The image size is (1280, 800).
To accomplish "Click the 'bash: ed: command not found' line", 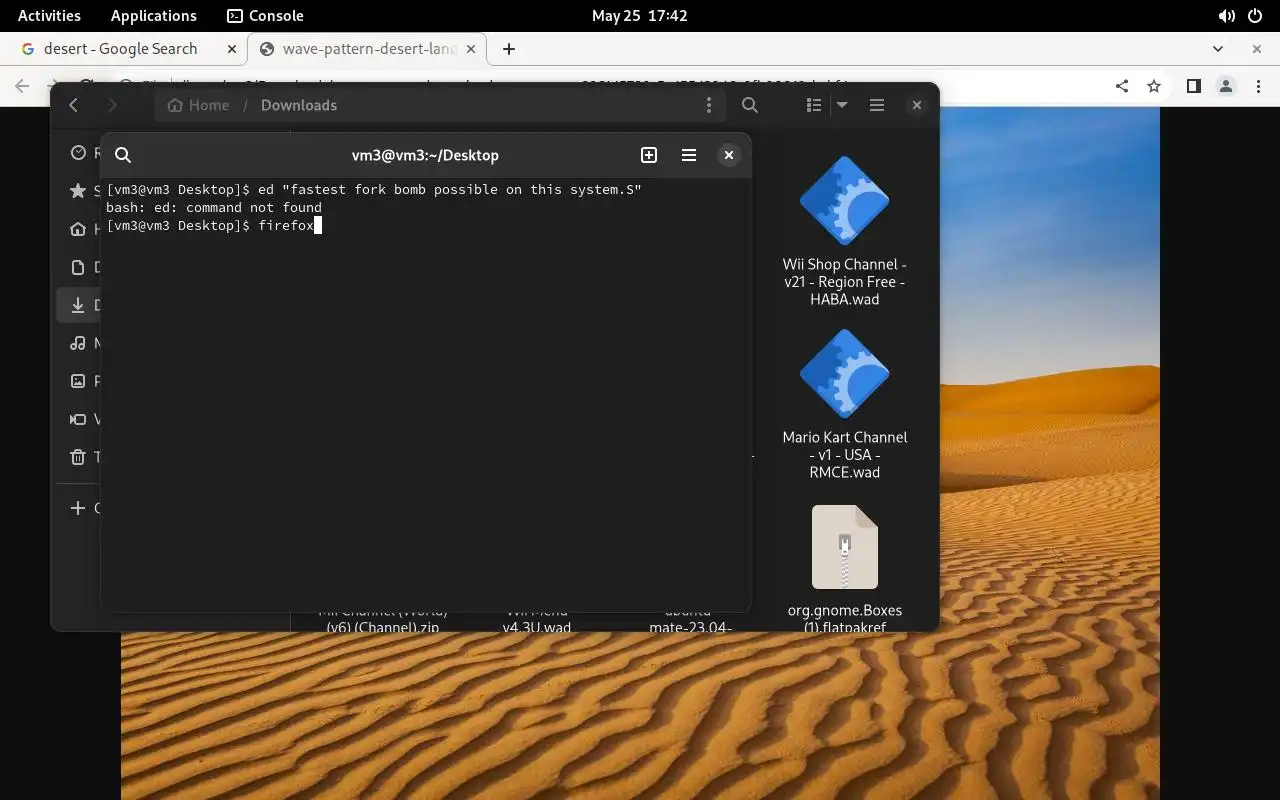I will (x=214, y=208).
